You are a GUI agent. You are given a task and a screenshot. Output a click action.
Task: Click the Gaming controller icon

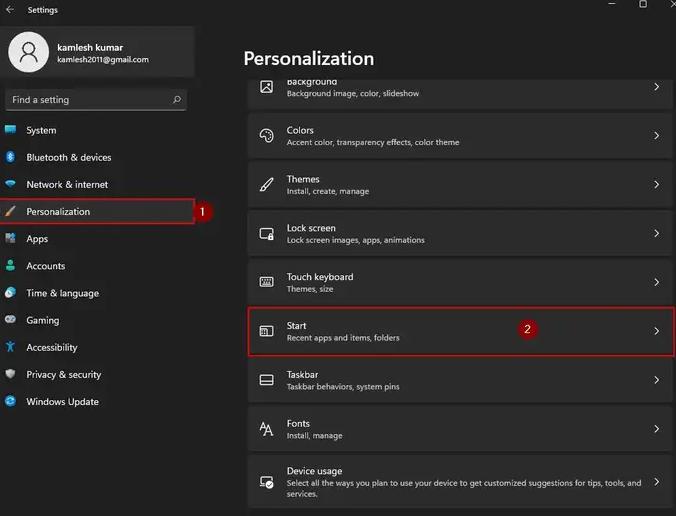click(10, 319)
